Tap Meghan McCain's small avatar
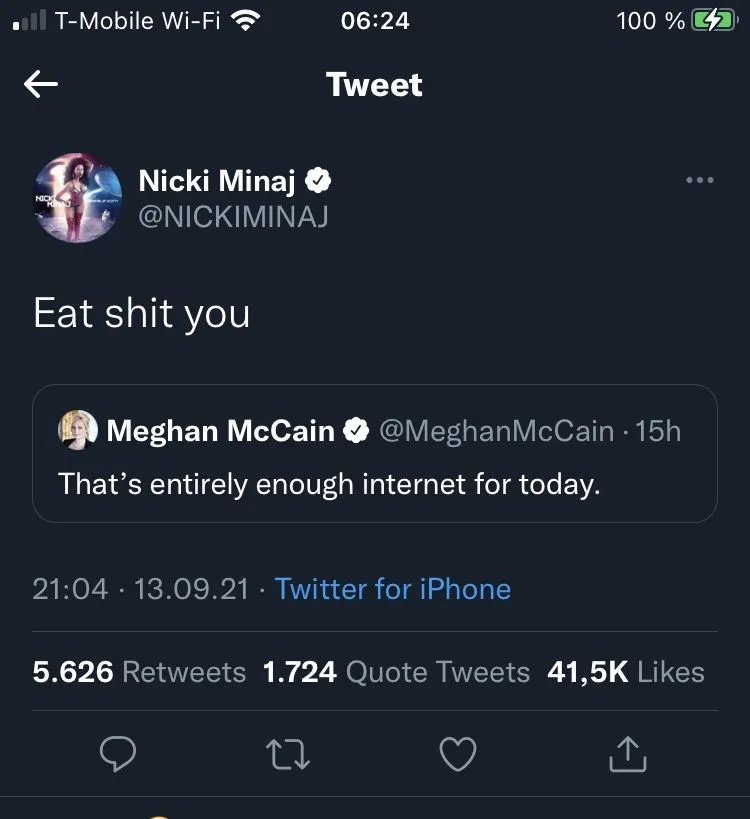Viewport: 750px width, 819px height. coord(79,430)
